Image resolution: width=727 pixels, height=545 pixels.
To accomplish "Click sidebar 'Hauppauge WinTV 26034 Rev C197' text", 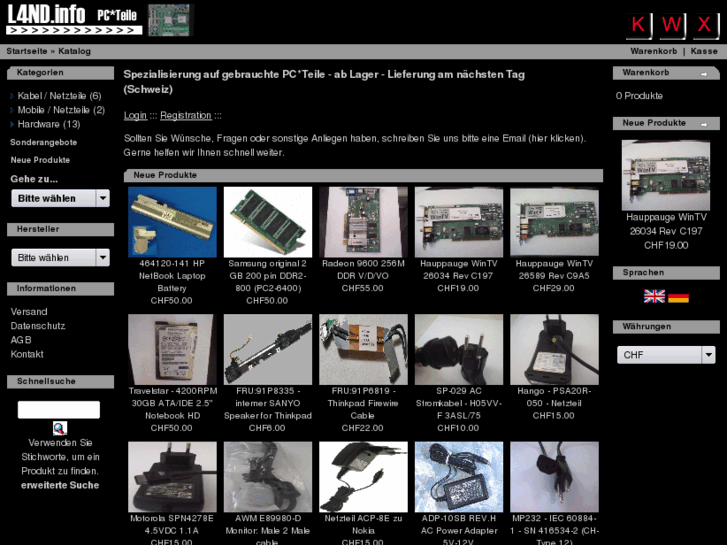I will 666,224.
